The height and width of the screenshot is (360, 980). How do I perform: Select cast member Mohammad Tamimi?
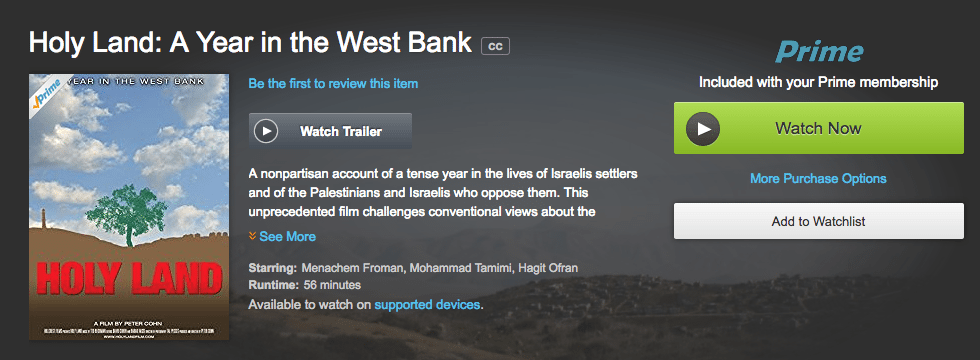(x=463, y=268)
